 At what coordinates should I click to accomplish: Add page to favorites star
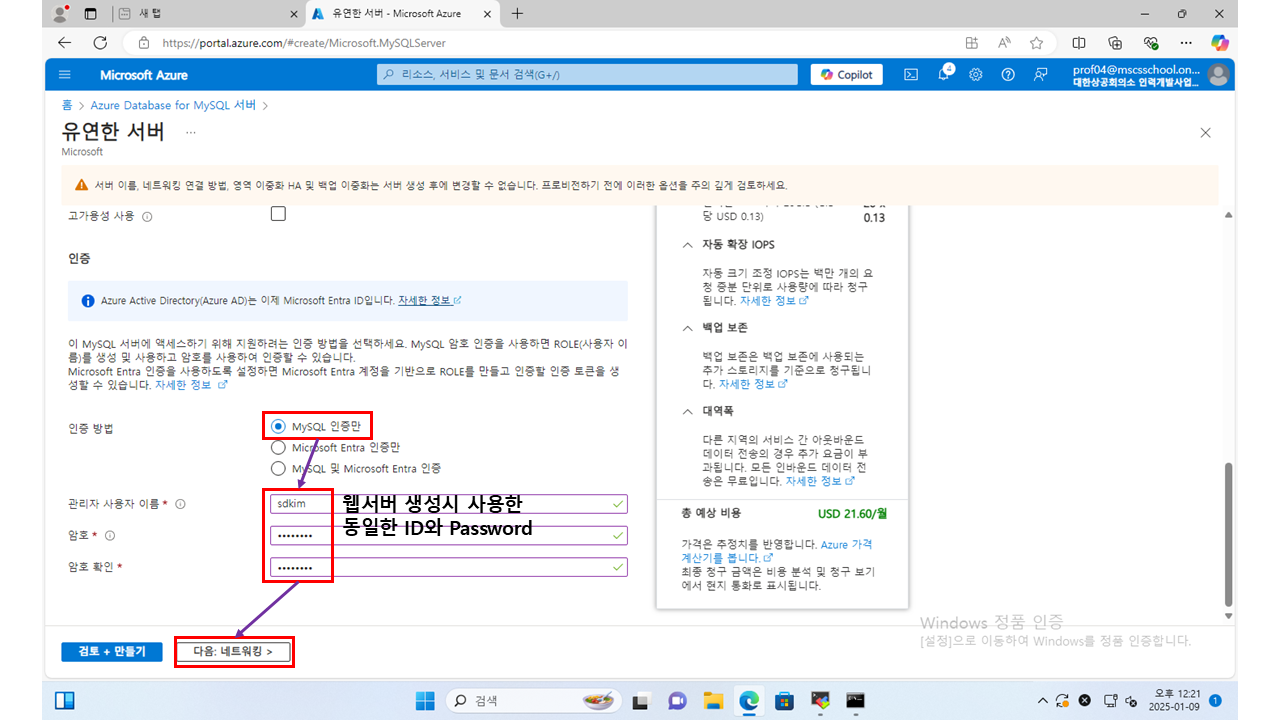1037,43
